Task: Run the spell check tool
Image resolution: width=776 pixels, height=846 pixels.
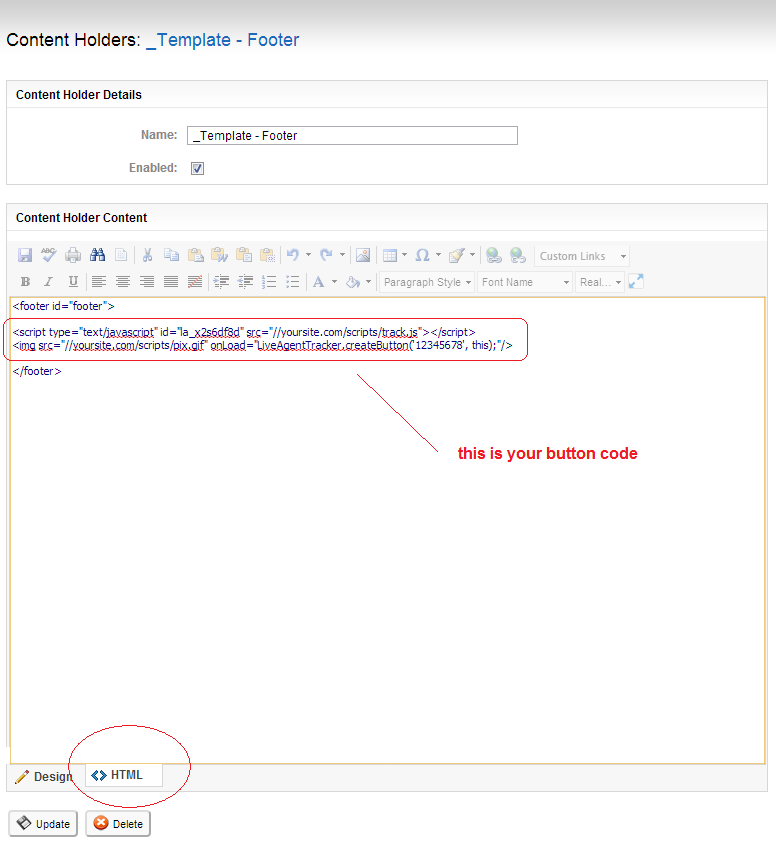Action: [49, 256]
